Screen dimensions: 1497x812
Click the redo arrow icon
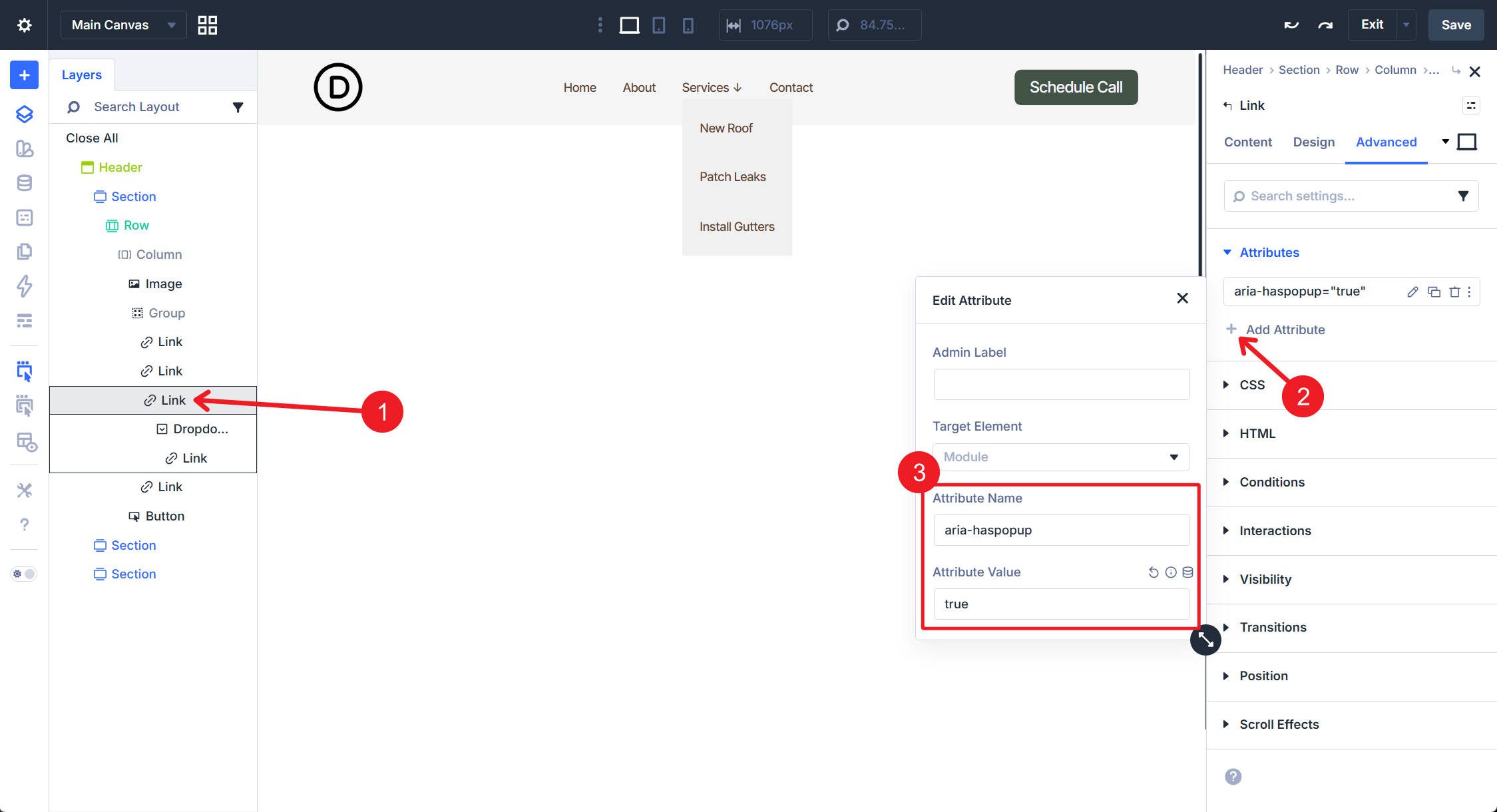pyautogui.click(x=1324, y=24)
